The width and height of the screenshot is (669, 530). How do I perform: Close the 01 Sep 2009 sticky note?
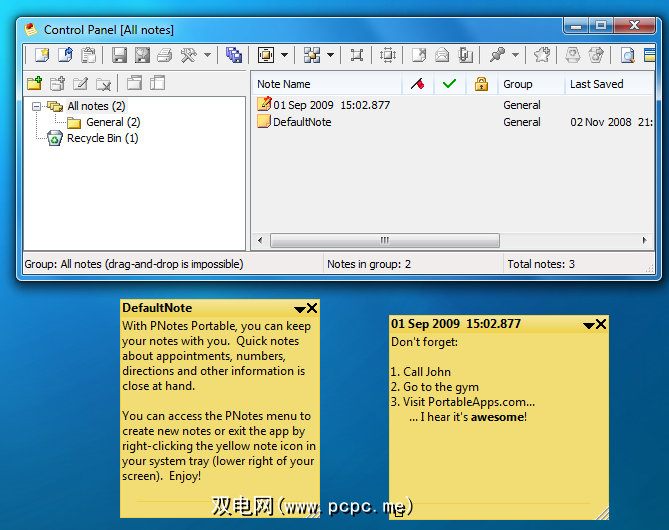point(601,324)
